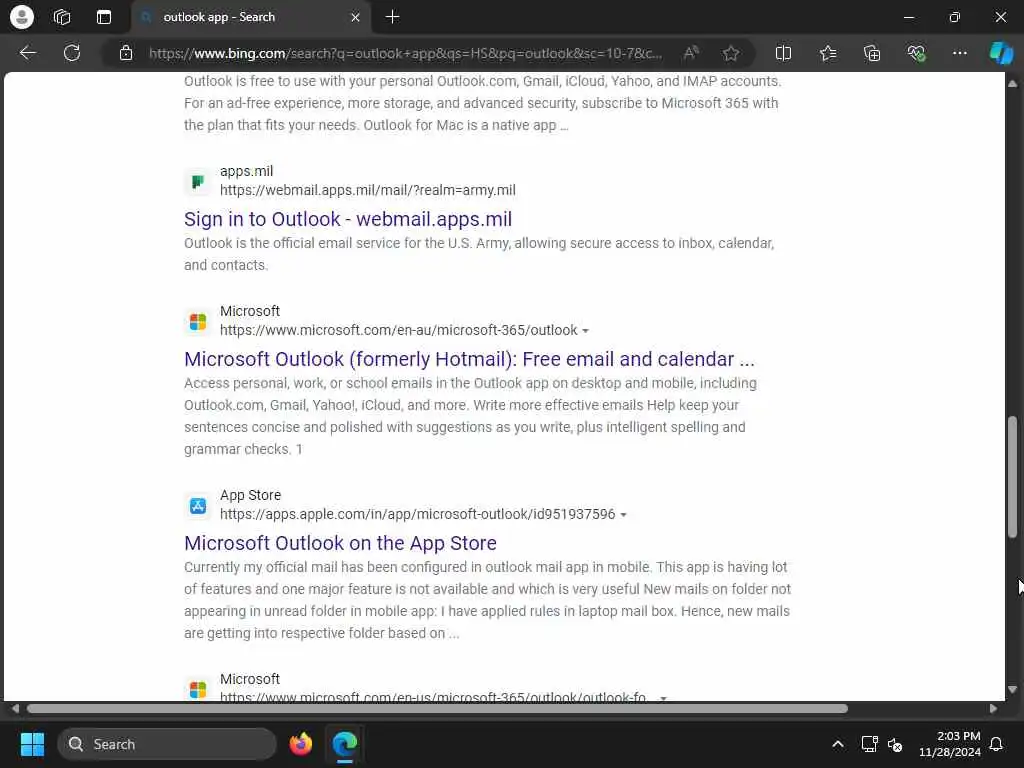The width and height of the screenshot is (1024, 768).
Task: Open the Windows Start menu
Action: pyautogui.click(x=32, y=744)
